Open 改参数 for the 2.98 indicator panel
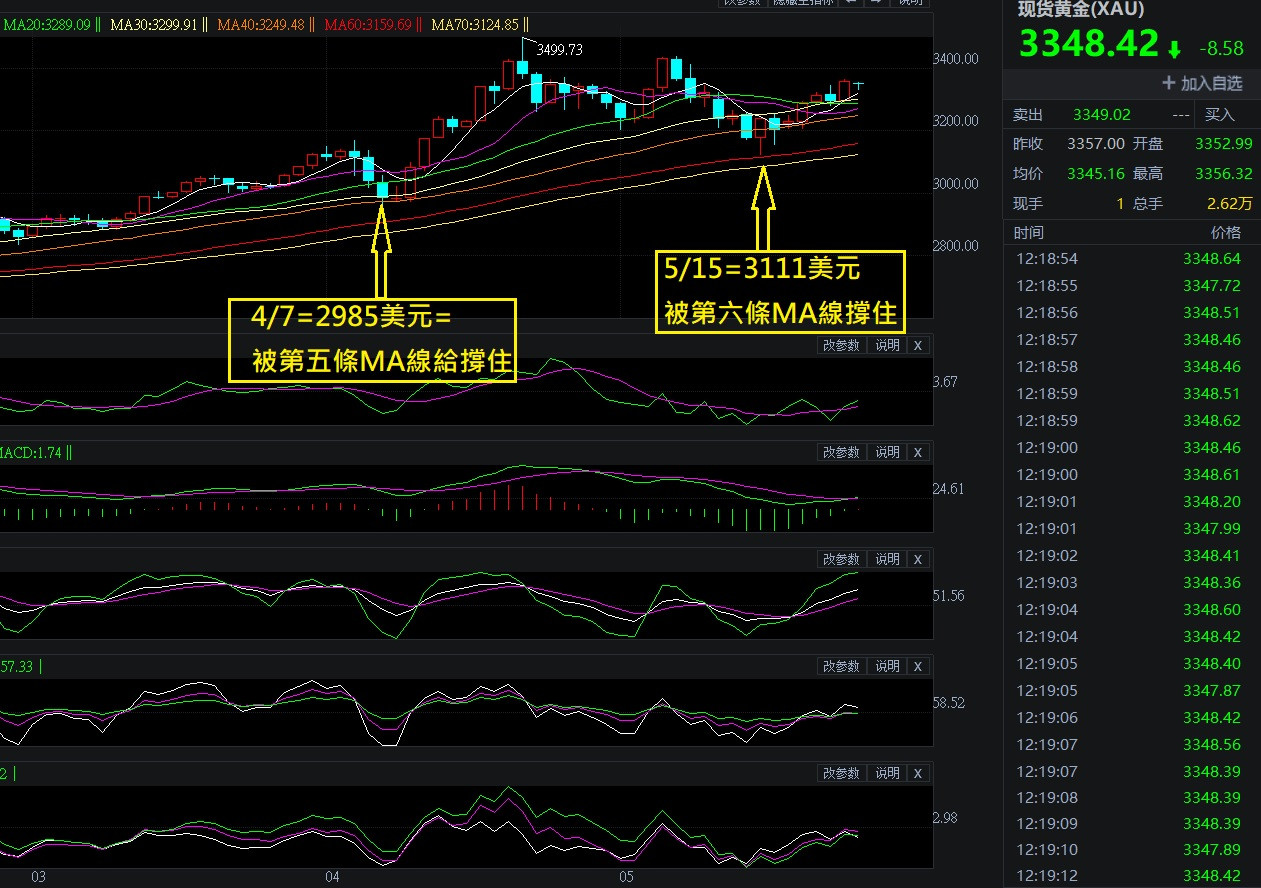Viewport: 1261px width, 888px height. click(x=841, y=773)
